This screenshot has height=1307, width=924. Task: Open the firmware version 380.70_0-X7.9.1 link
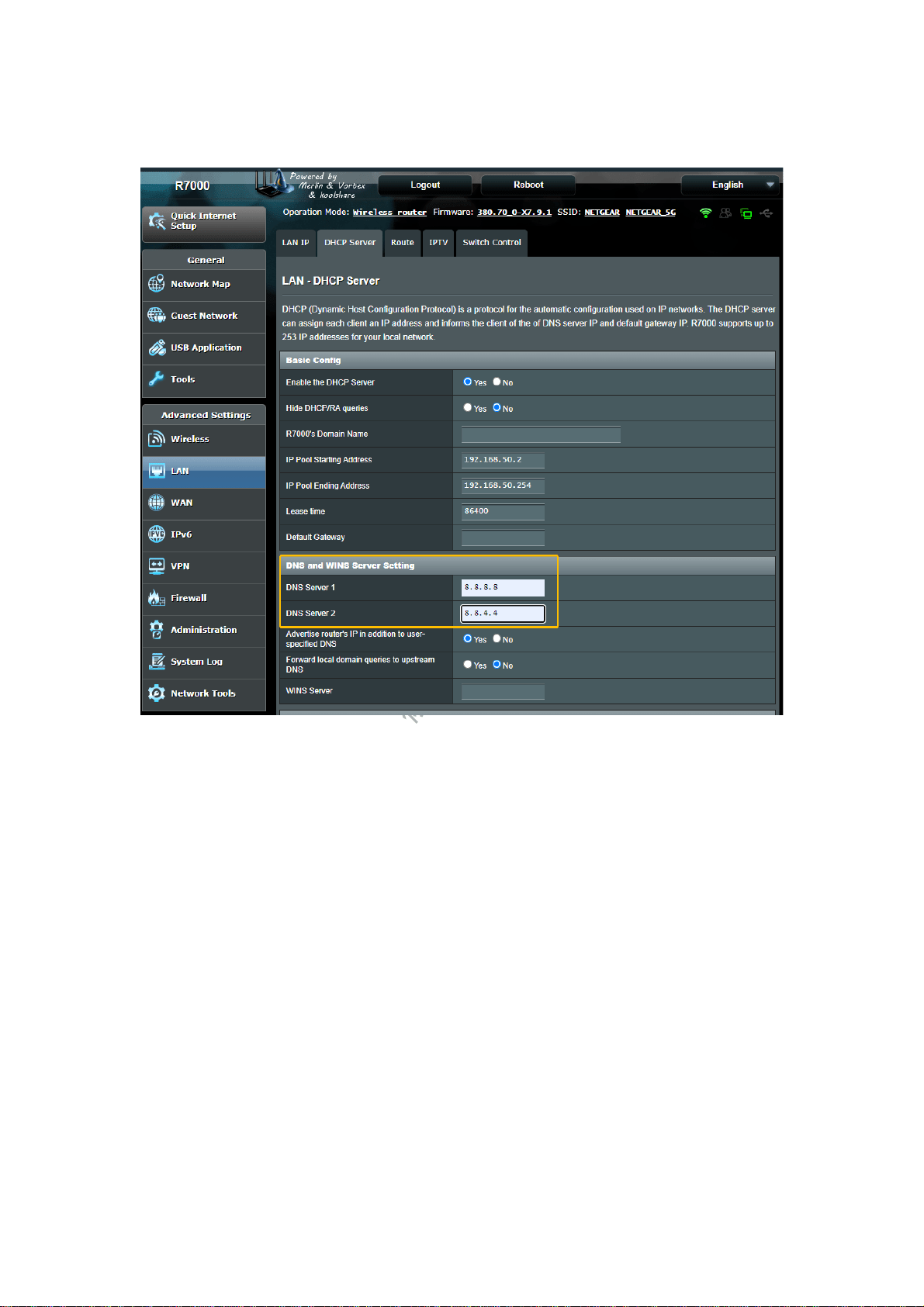514,213
